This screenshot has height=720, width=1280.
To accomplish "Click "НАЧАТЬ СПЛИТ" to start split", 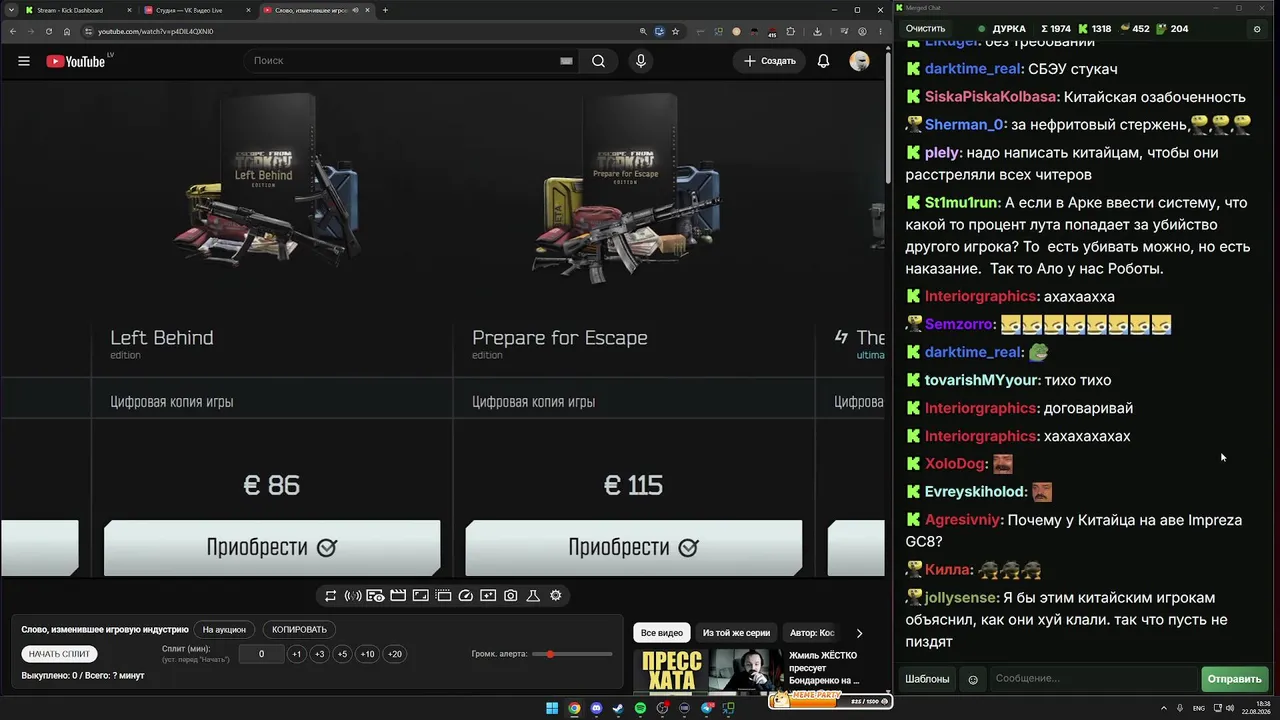I will tap(59, 654).
